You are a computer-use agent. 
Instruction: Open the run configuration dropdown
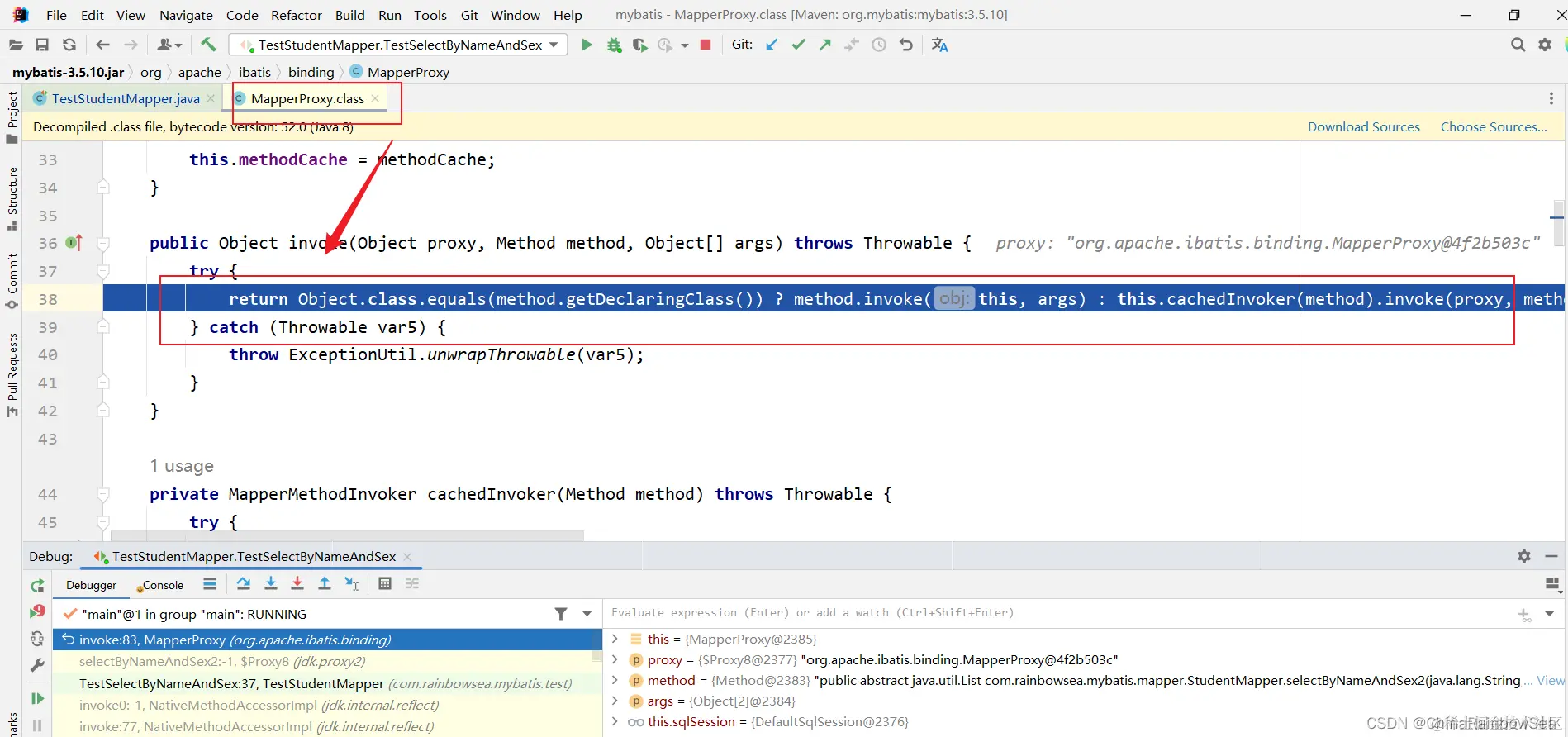[398, 45]
